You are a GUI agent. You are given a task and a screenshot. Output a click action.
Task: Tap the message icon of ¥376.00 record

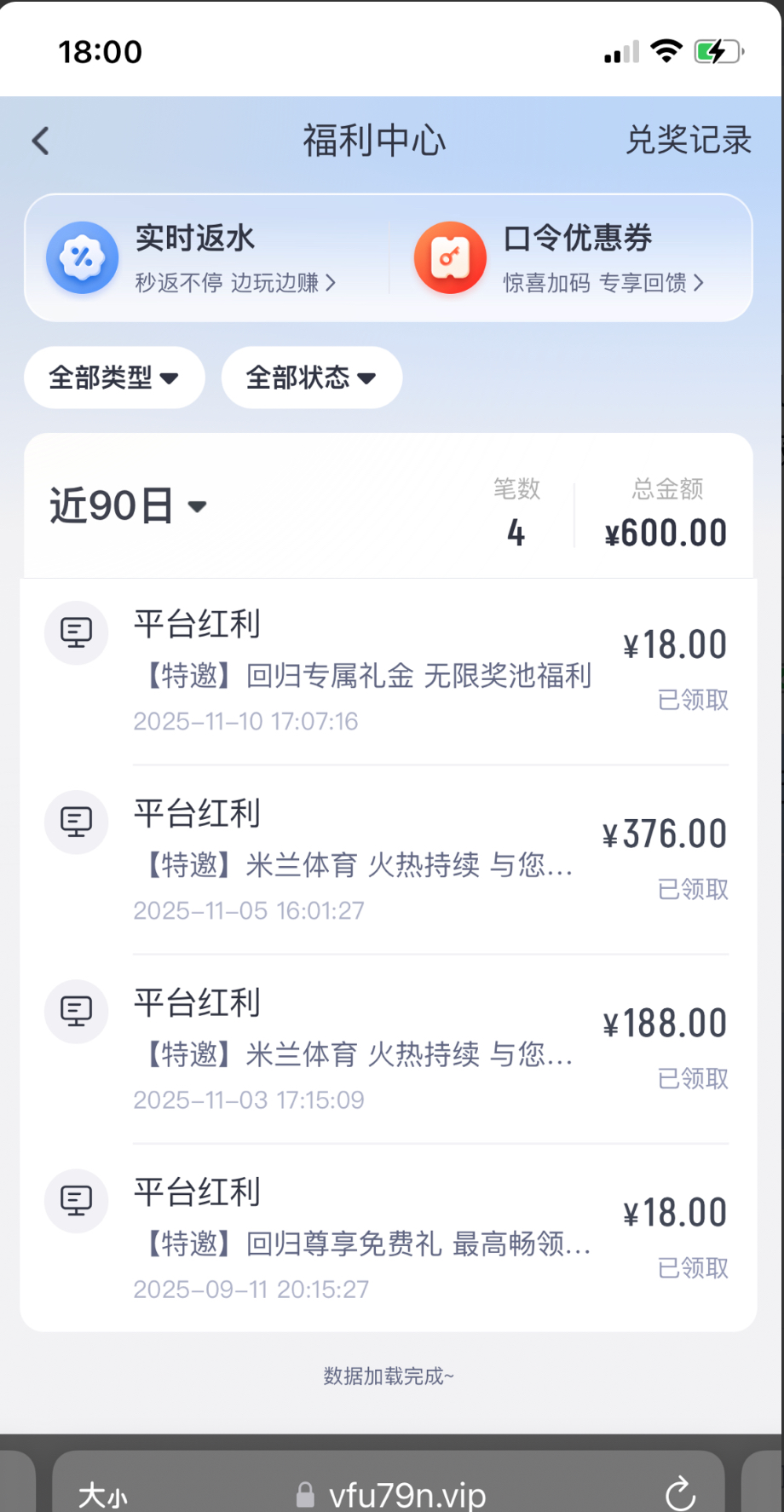coord(77,822)
